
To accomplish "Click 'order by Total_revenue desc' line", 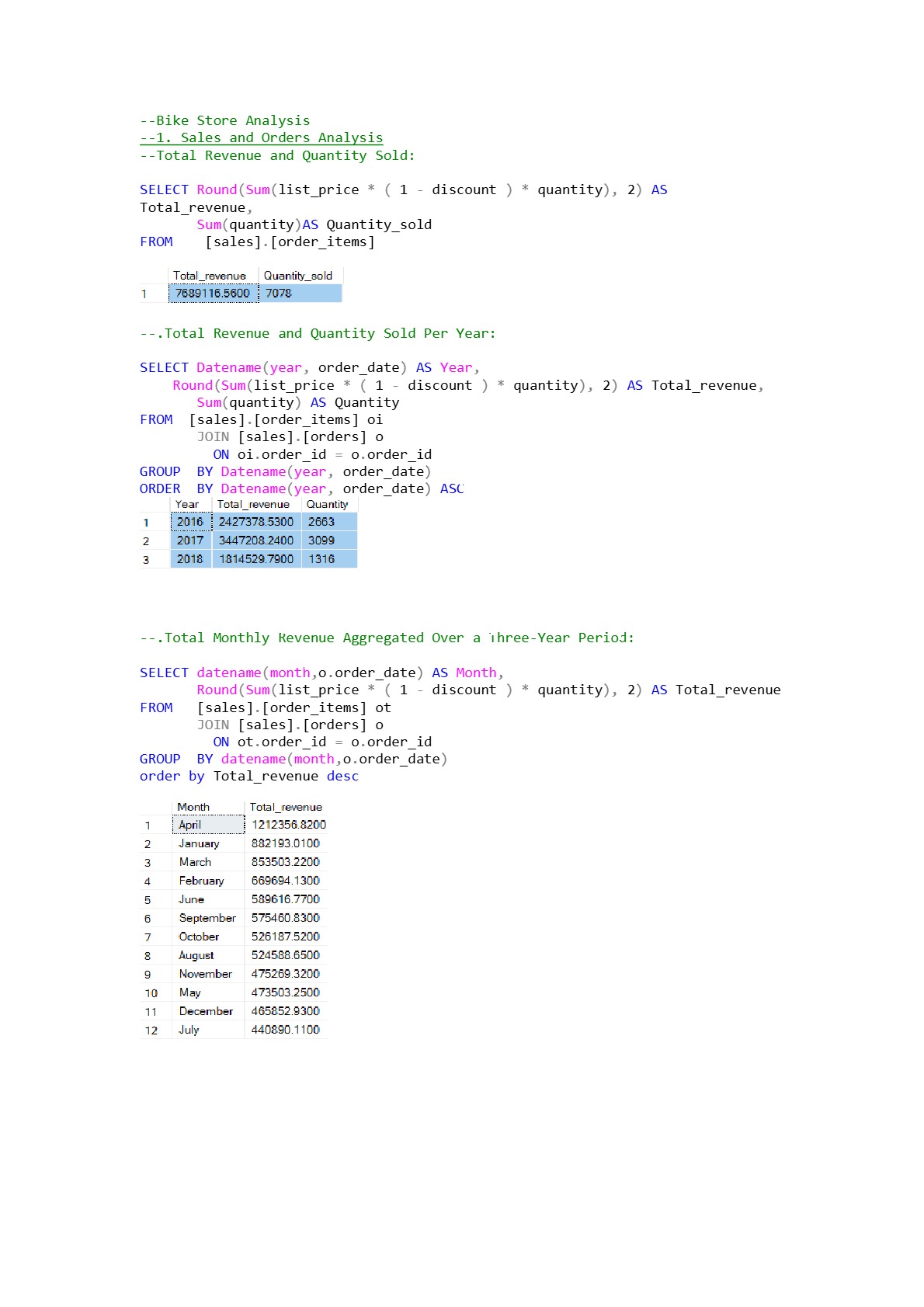I will coord(249,776).
